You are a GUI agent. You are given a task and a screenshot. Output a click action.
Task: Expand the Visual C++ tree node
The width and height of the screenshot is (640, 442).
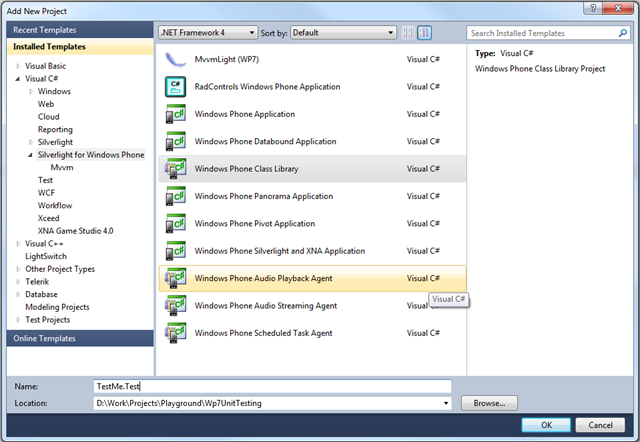click(x=18, y=244)
